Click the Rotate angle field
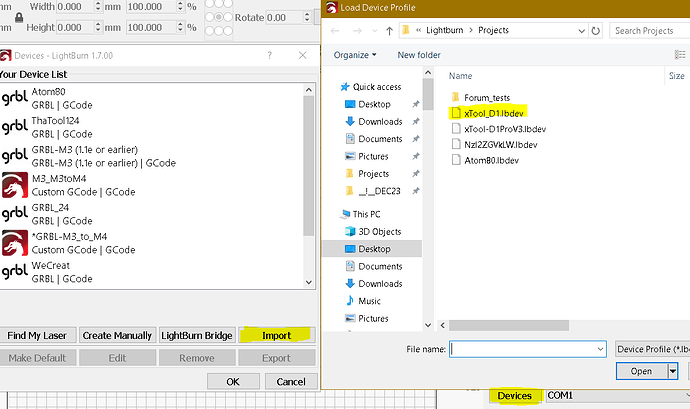This screenshot has width=690, height=409. 284,18
